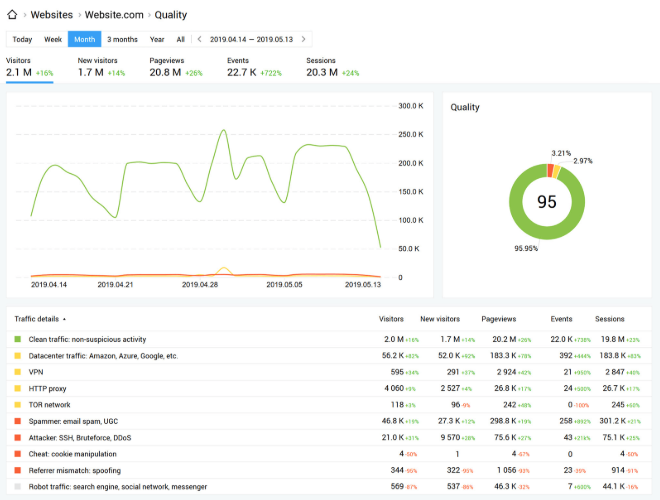Click yellow swatch beside HTTP proxy
The width and height of the screenshot is (660, 500).
(x=18, y=388)
